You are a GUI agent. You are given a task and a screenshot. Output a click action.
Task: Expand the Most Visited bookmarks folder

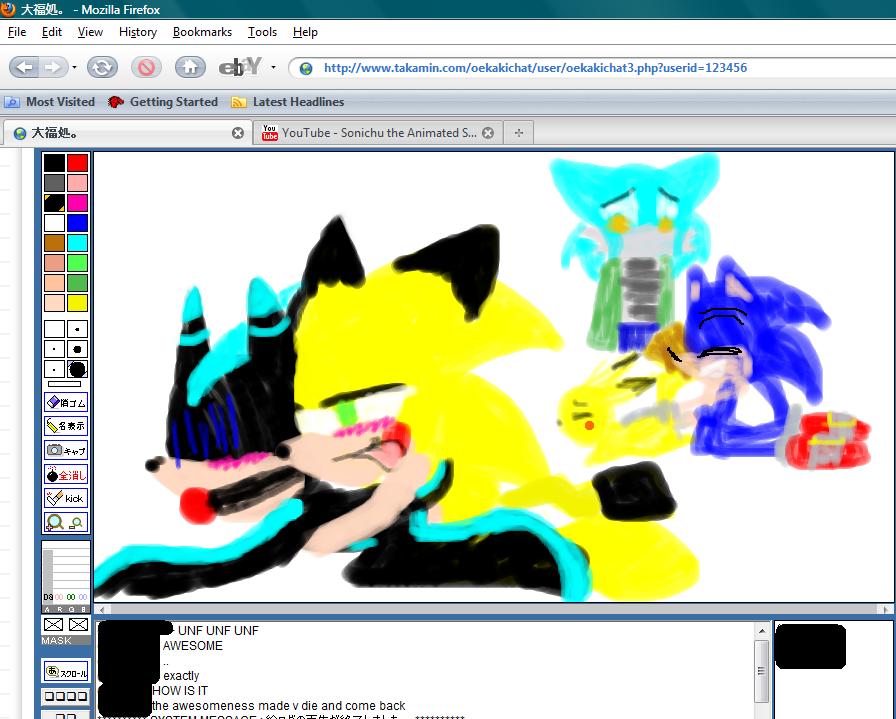[51, 102]
